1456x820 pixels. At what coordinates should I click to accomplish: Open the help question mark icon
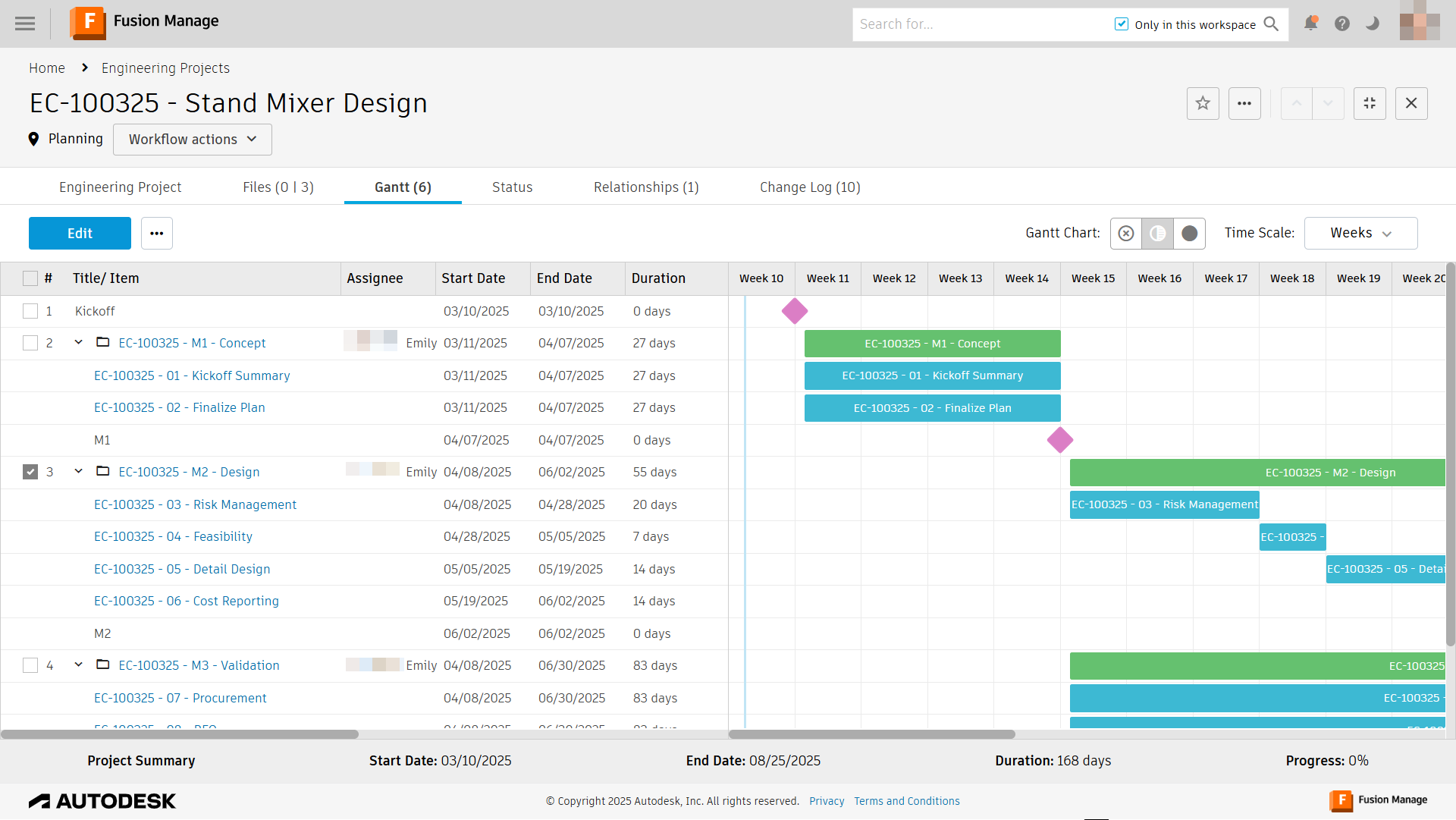[x=1341, y=24]
